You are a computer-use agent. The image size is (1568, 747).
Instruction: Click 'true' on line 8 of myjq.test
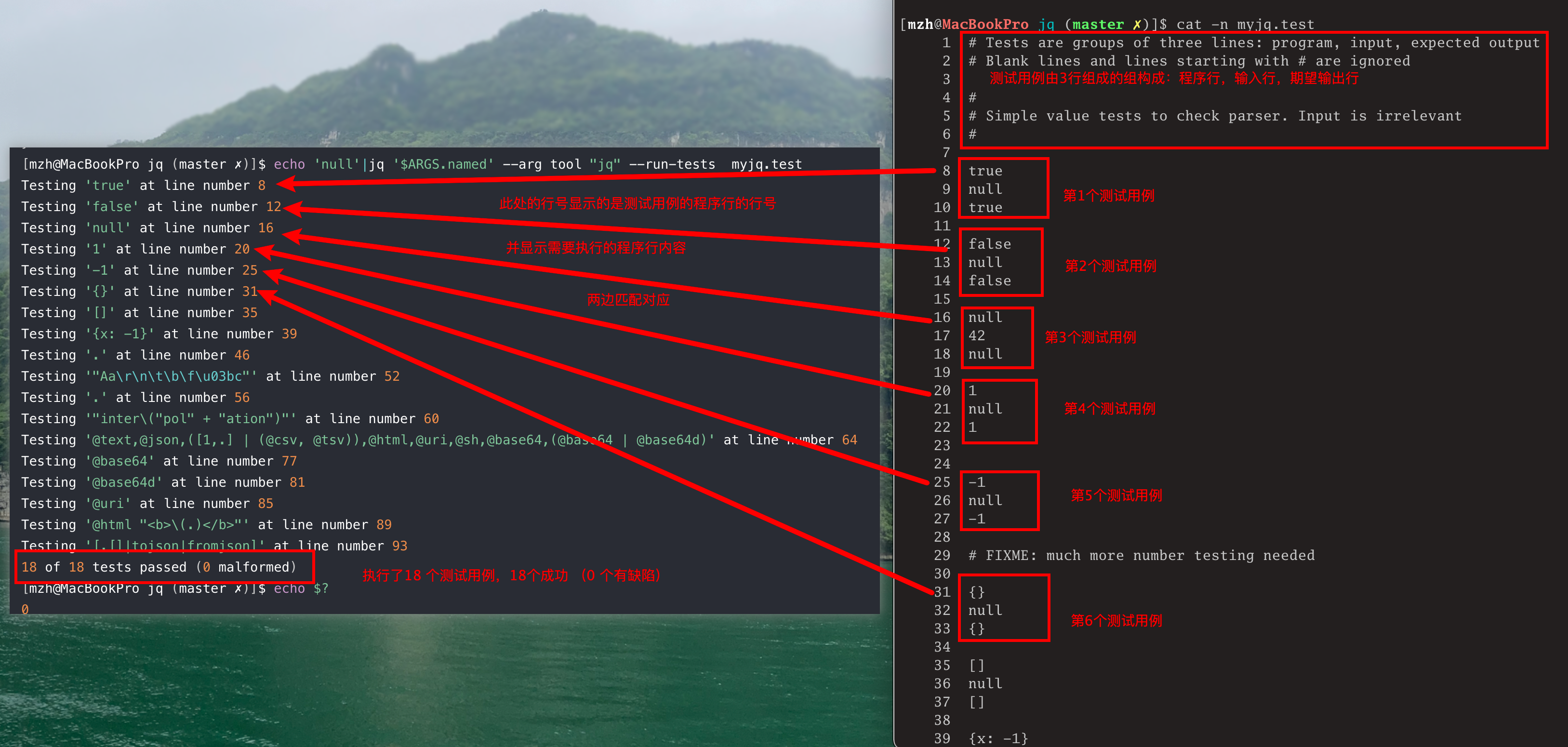click(985, 171)
